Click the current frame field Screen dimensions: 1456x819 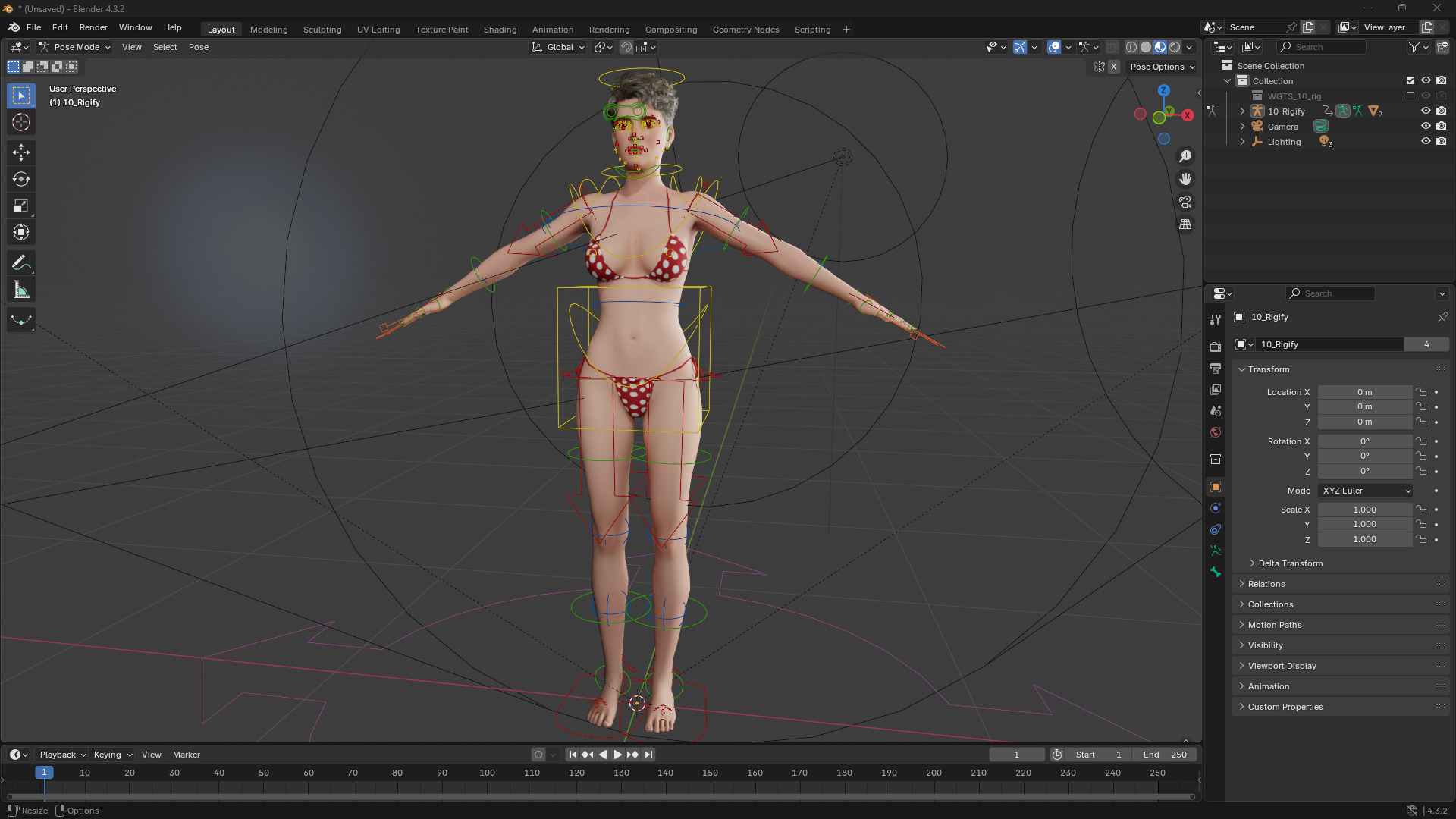(x=1016, y=755)
